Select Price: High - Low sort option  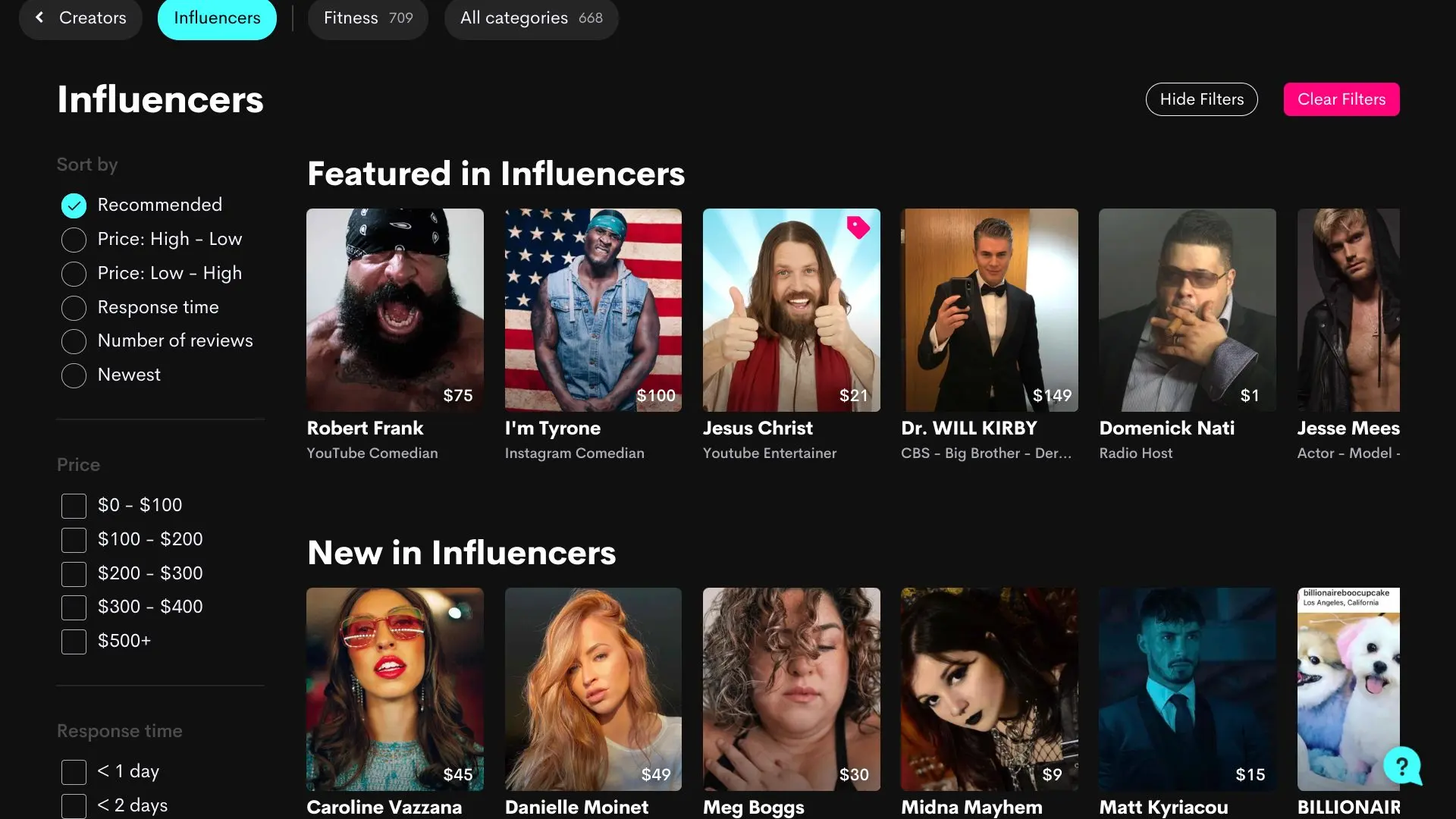74,240
